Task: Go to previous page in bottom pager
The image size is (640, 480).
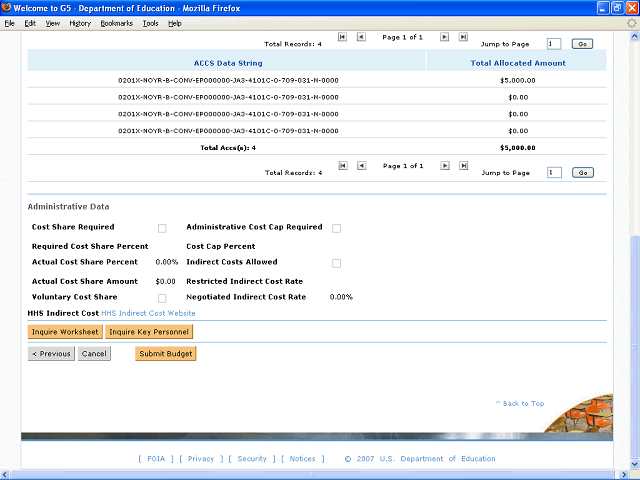Action: [x=361, y=166]
